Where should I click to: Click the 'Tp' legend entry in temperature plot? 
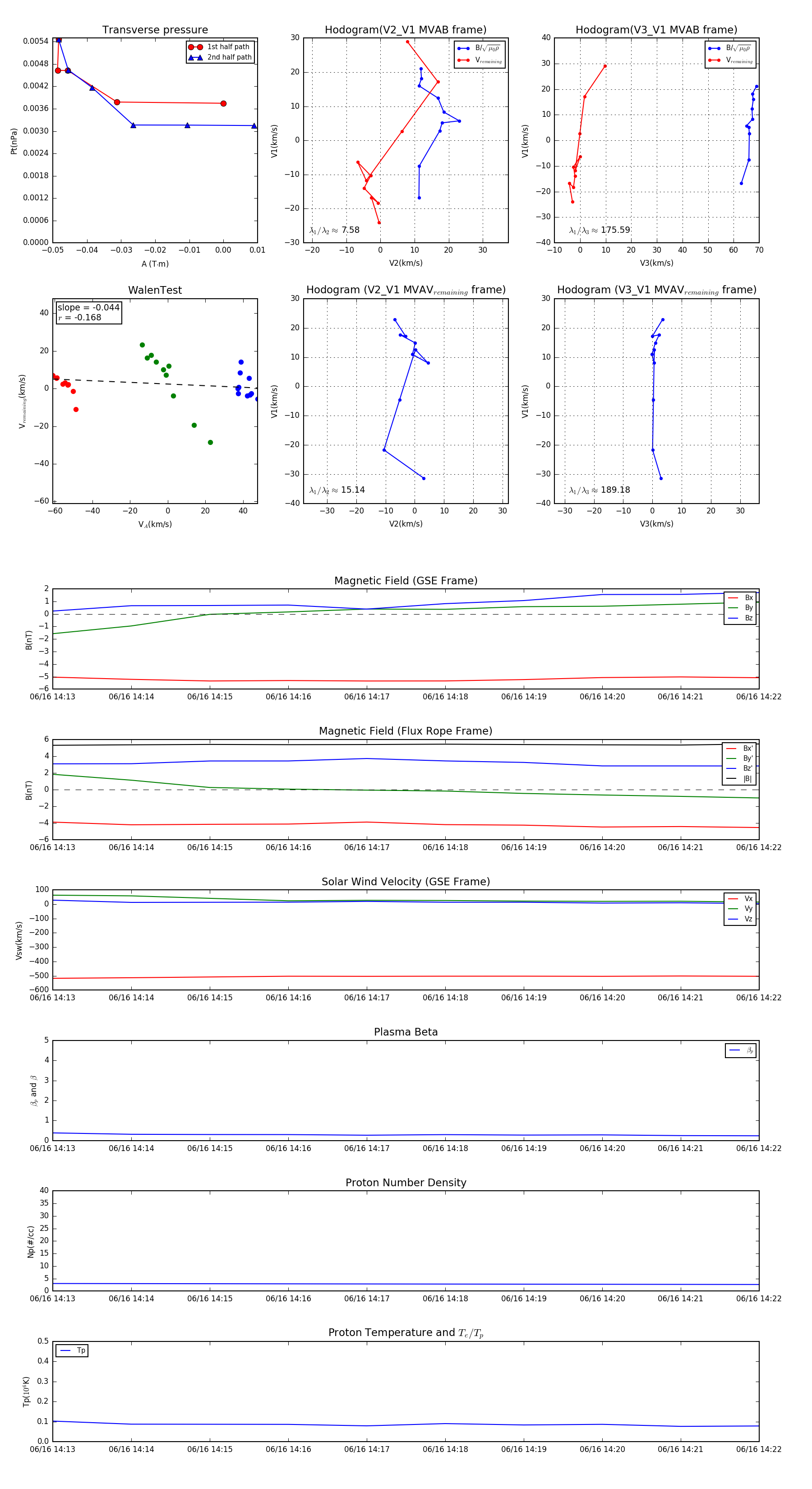coord(72,1351)
